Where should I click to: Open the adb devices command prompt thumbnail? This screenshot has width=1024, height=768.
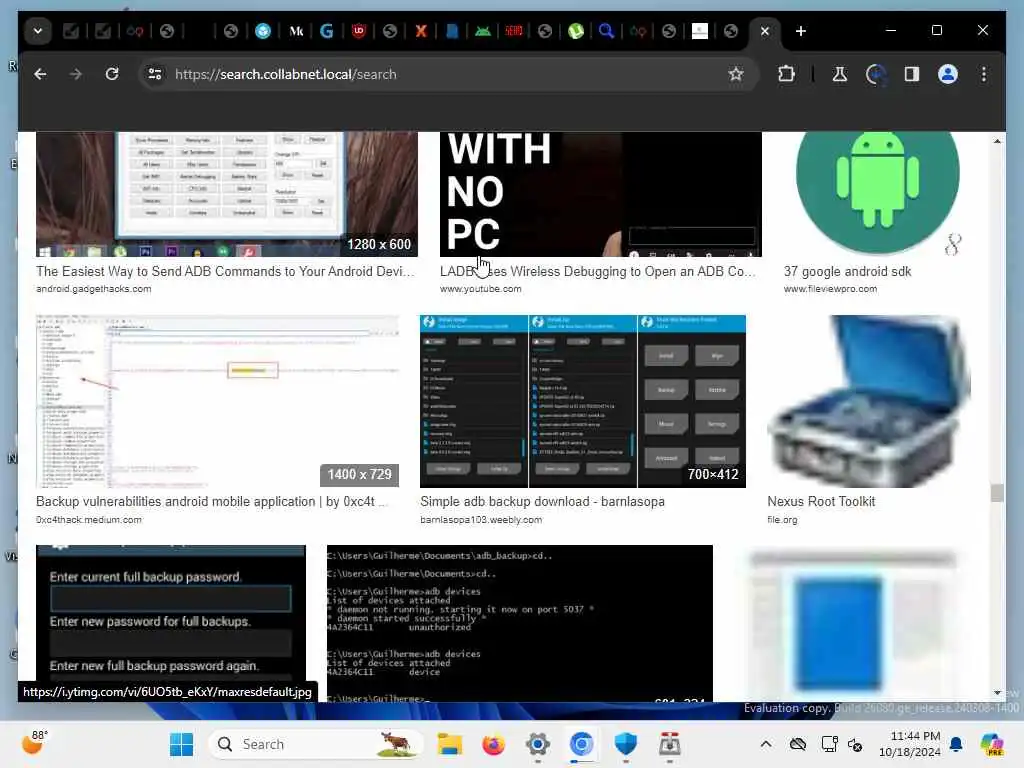click(520, 624)
